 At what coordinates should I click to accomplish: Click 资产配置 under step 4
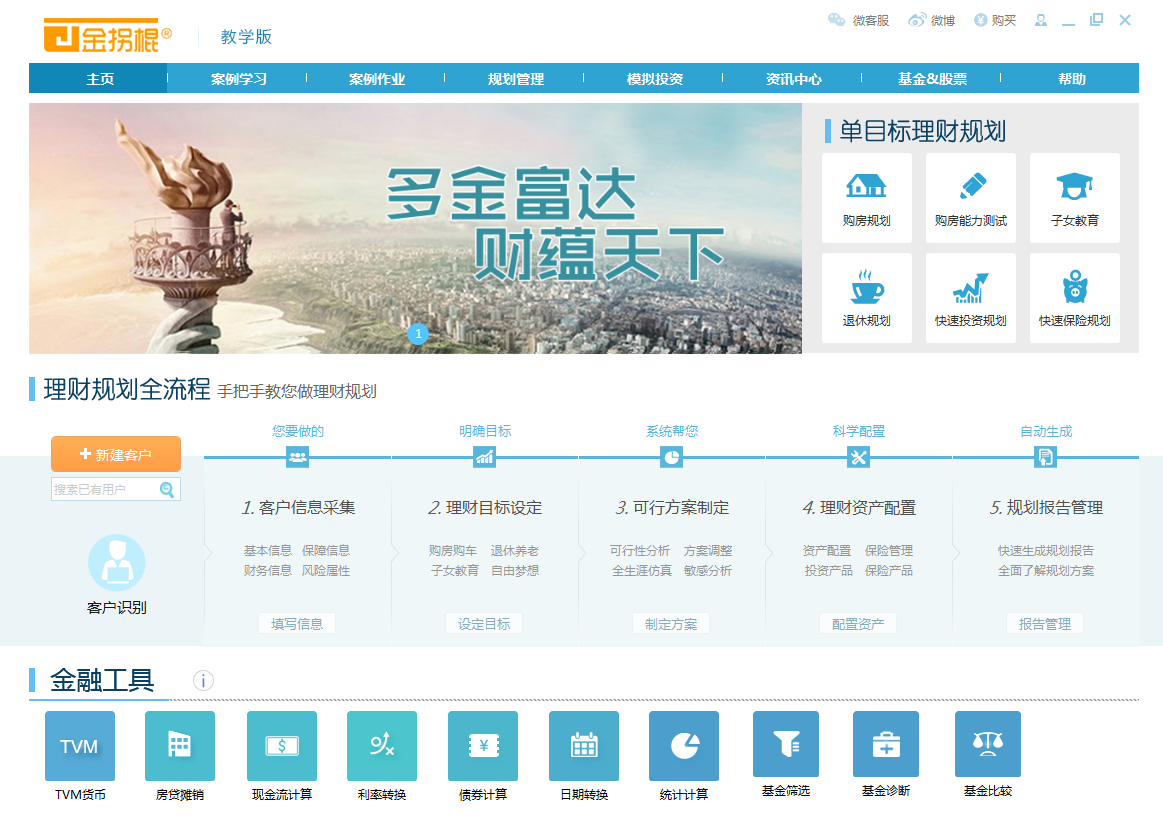coord(827,550)
